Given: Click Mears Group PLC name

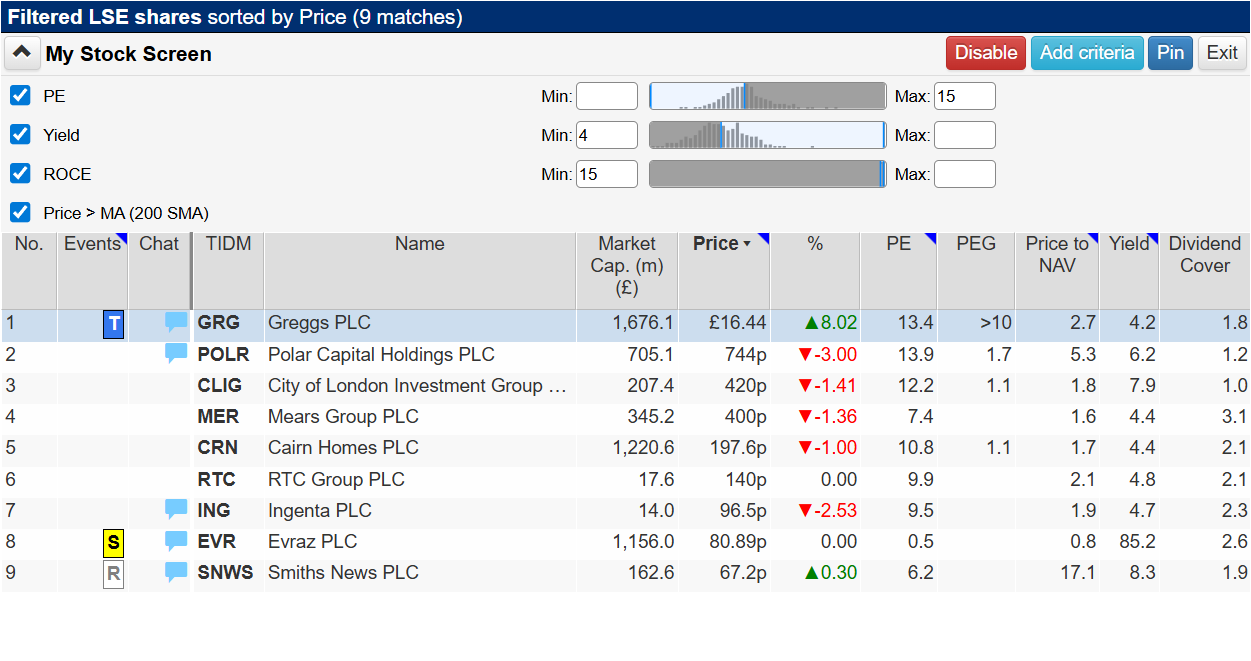Looking at the screenshot, I should pyautogui.click(x=343, y=416).
